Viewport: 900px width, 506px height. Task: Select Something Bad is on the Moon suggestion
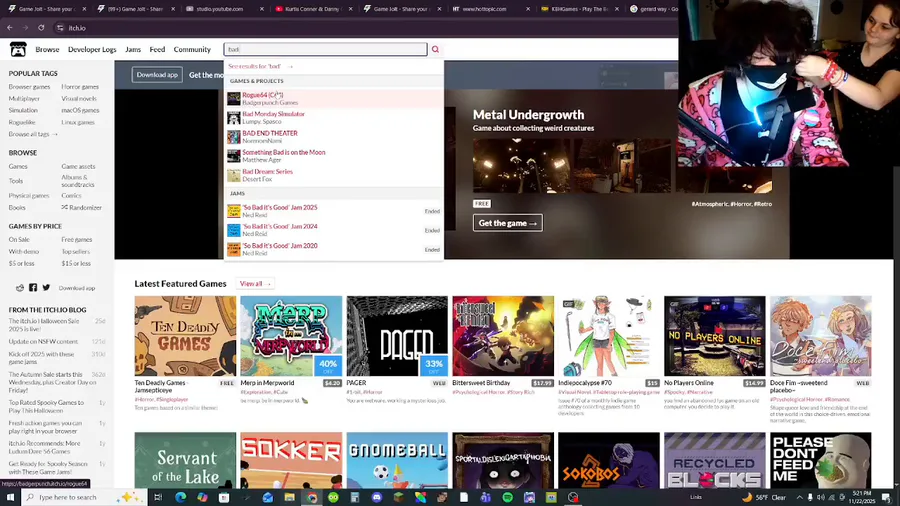(x=333, y=156)
